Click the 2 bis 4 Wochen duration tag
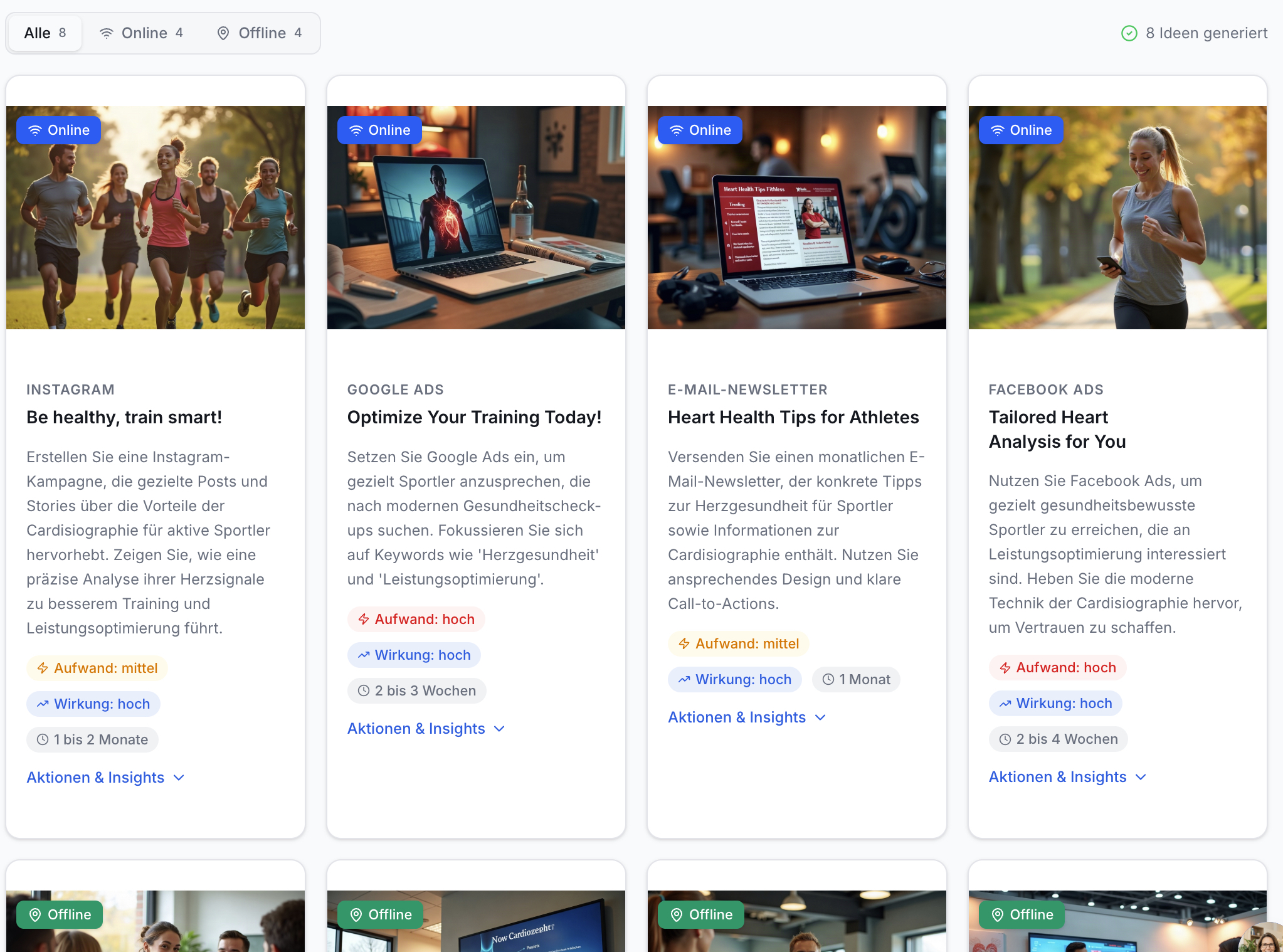This screenshot has height=952, width=1283. tap(1059, 739)
